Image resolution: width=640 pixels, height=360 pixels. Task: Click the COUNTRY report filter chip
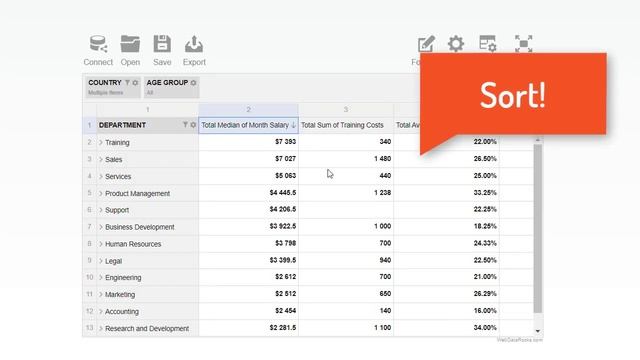113,87
